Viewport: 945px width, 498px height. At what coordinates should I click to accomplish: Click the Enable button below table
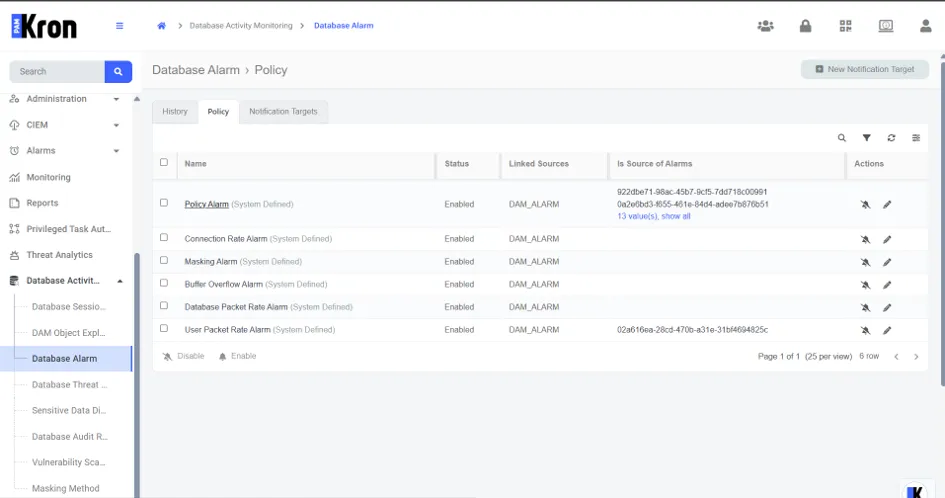[237, 356]
